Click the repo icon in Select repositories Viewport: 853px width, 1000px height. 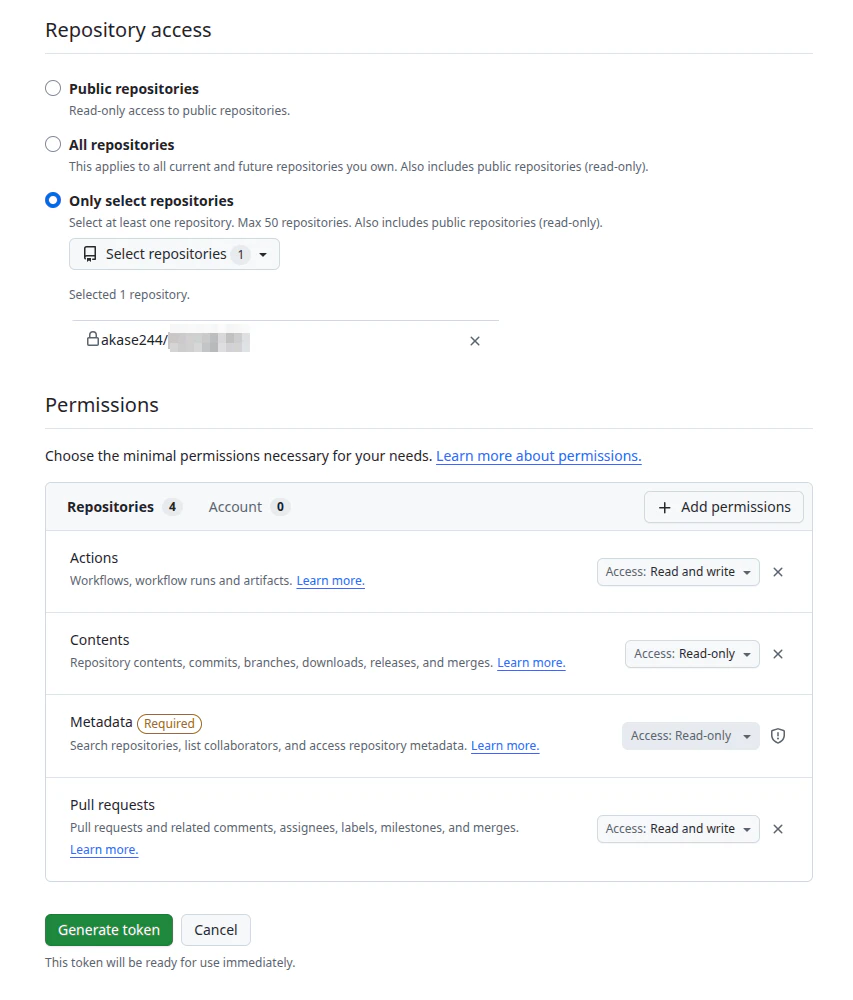point(90,254)
